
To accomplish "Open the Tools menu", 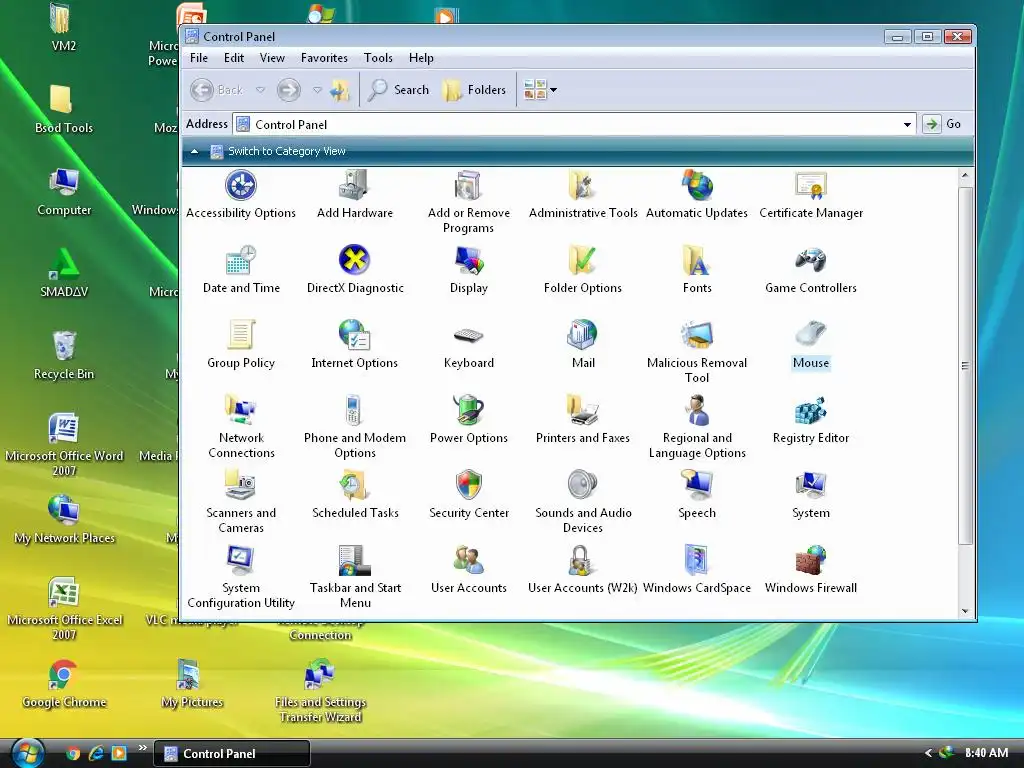I will point(378,58).
